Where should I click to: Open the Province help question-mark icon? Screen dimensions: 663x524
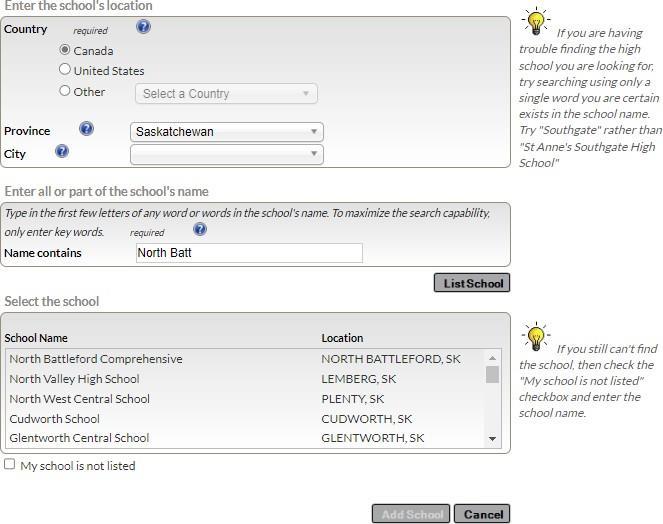click(x=86, y=129)
